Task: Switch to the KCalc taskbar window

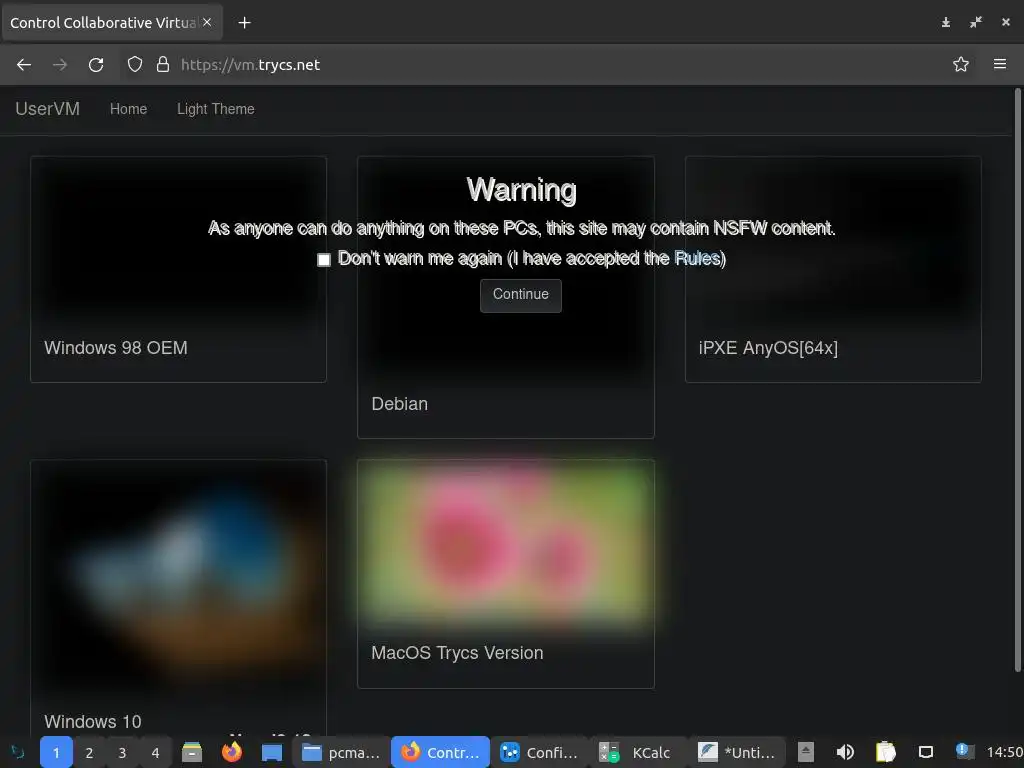Action: 639,752
